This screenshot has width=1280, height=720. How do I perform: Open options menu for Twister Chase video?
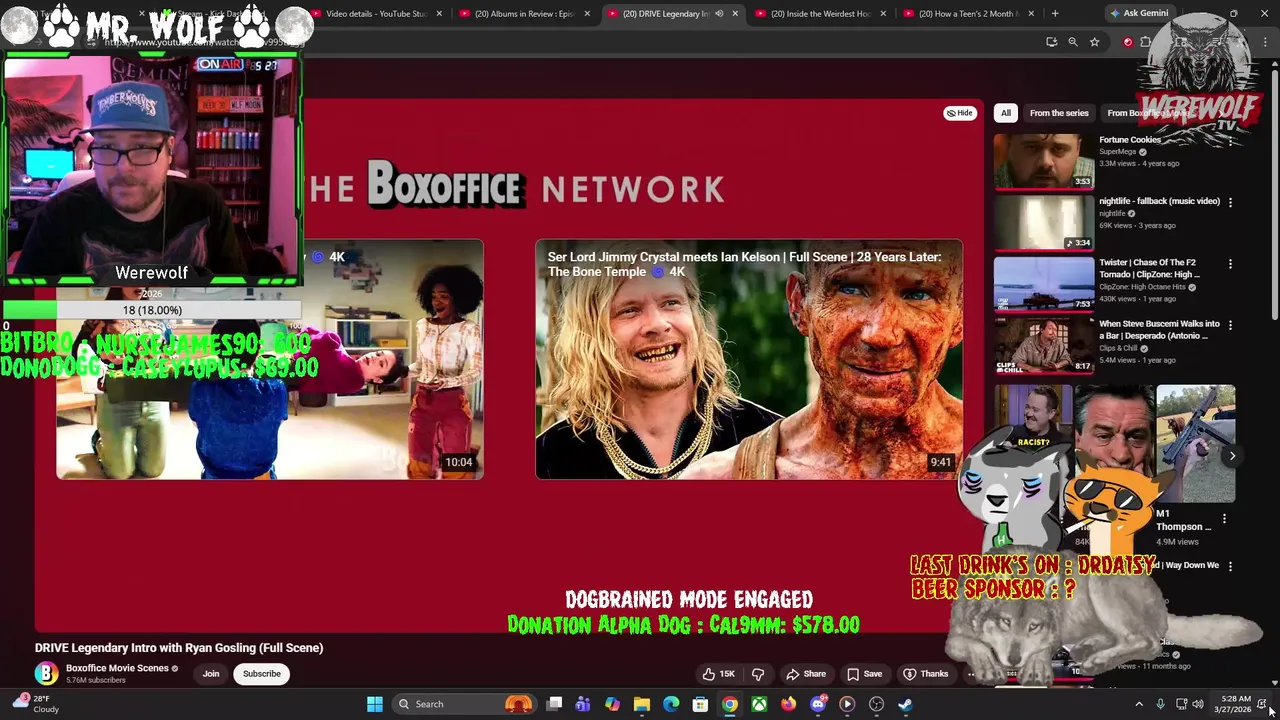tap(1230, 264)
